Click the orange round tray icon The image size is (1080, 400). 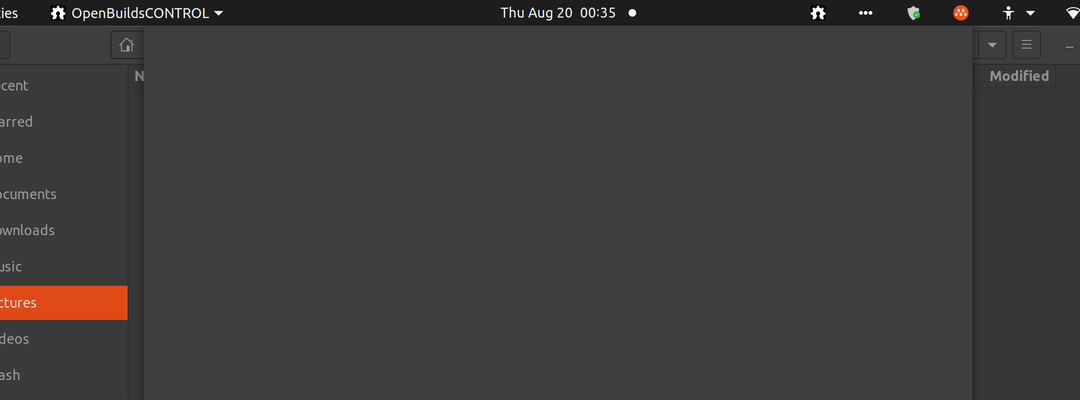961,12
